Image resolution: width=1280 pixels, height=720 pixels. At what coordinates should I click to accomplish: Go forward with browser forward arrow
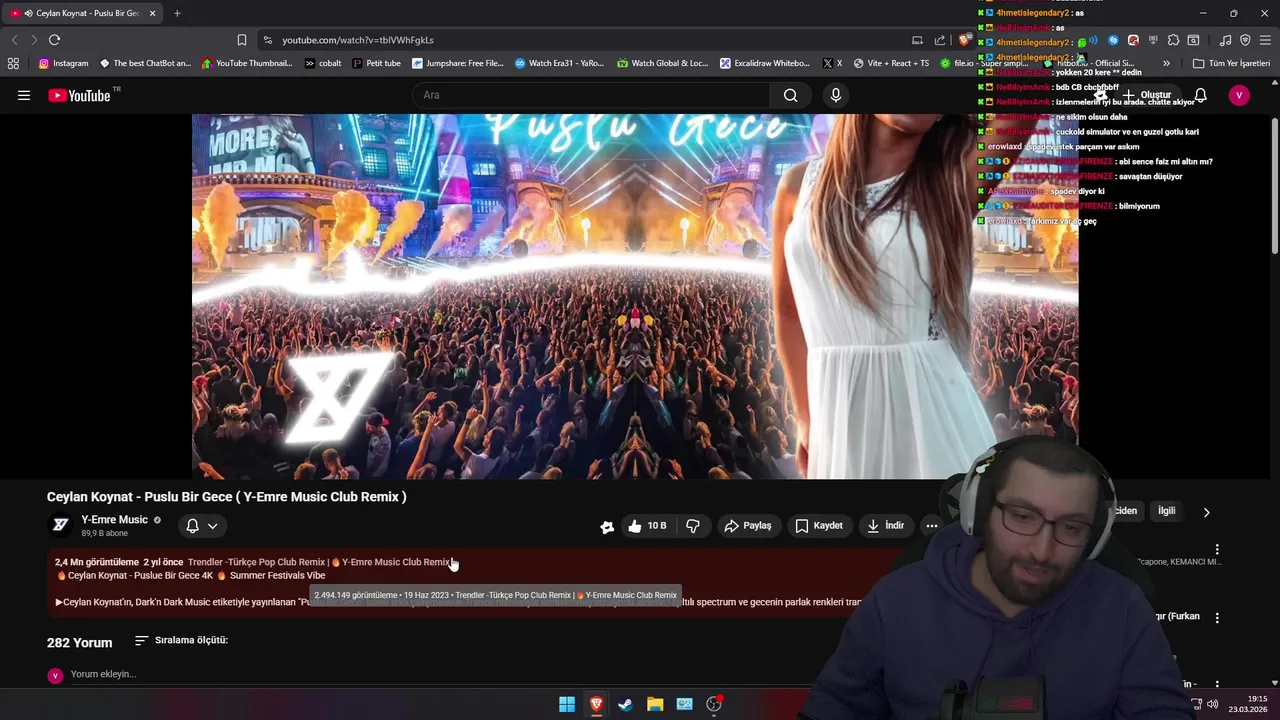click(34, 40)
